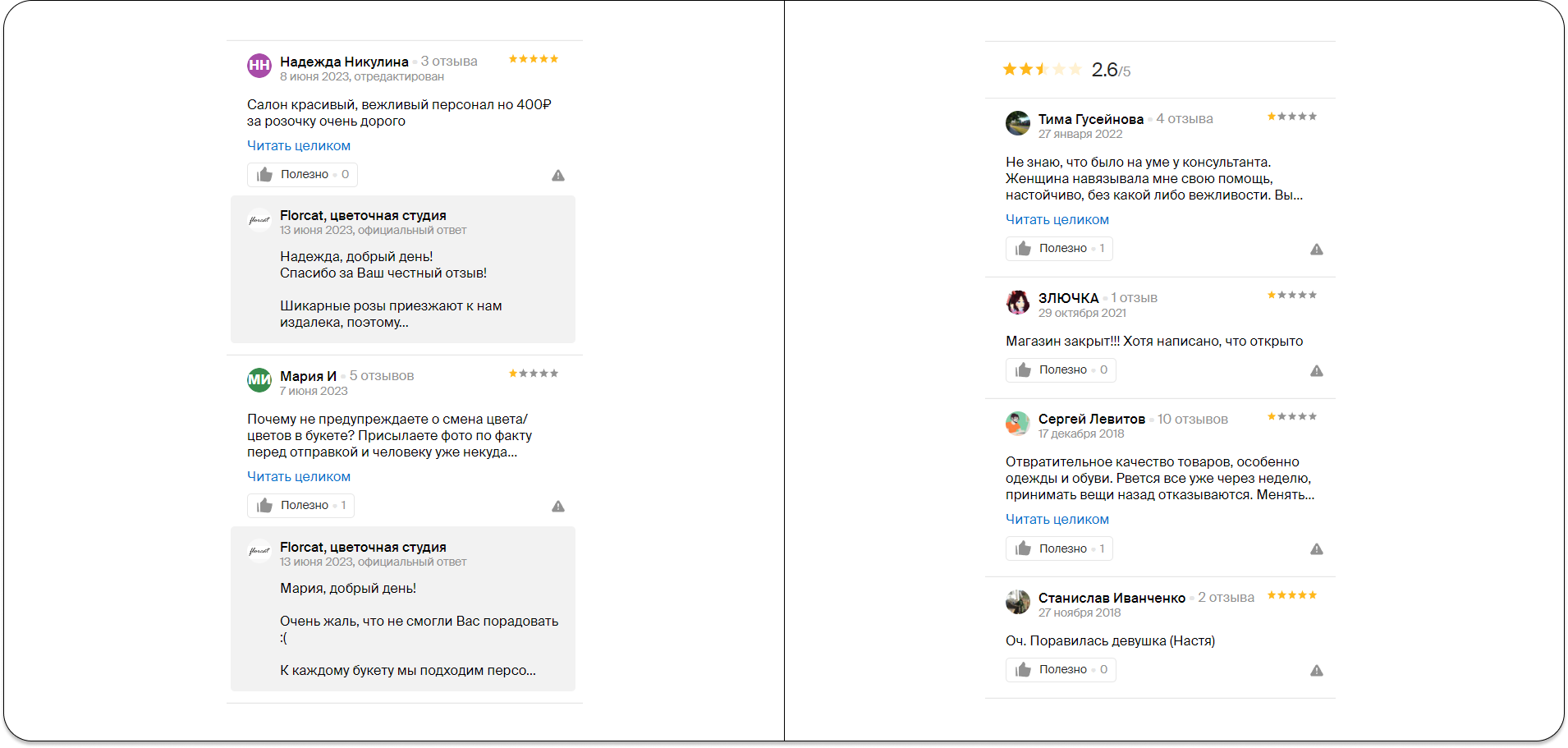This screenshot has width=1568, height=748.
Task: Click Тима Гусейнова's avatar thumbnail
Action: [1018, 123]
